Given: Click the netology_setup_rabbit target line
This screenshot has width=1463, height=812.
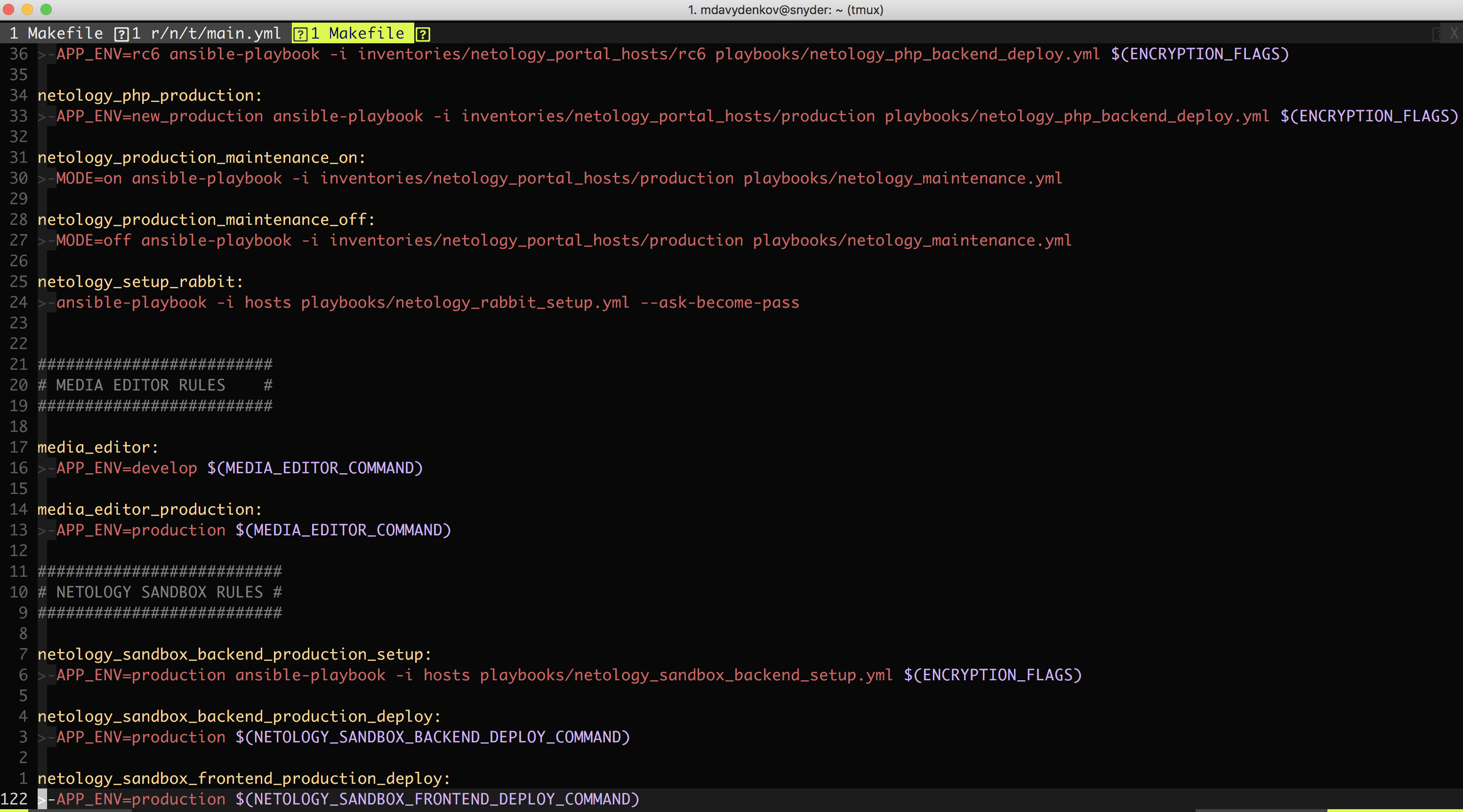Looking at the screenshot, I should tap(140, 281).
